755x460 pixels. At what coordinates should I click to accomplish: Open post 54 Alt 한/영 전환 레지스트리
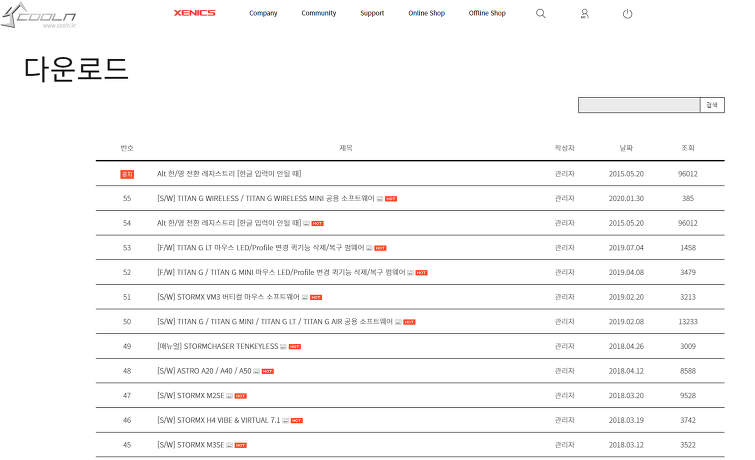coord(229,223)
